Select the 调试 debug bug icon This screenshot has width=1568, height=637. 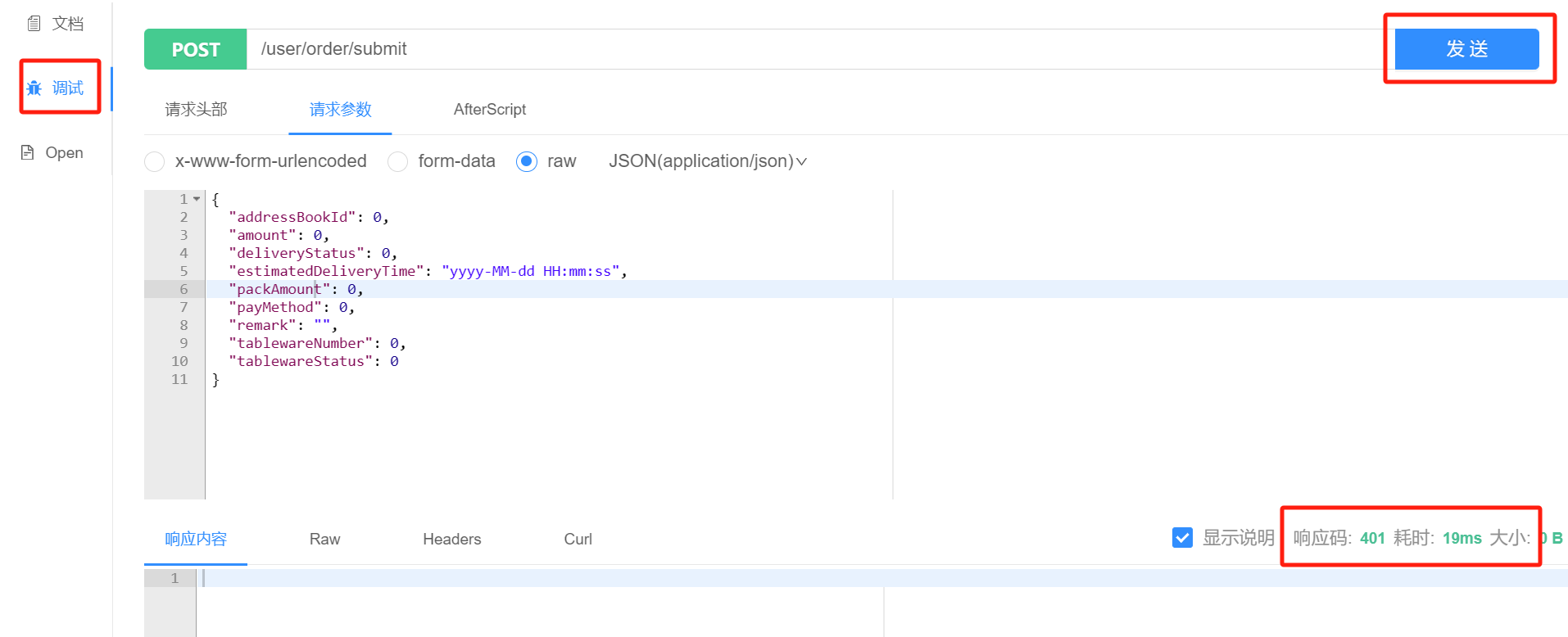coord(34,88)
